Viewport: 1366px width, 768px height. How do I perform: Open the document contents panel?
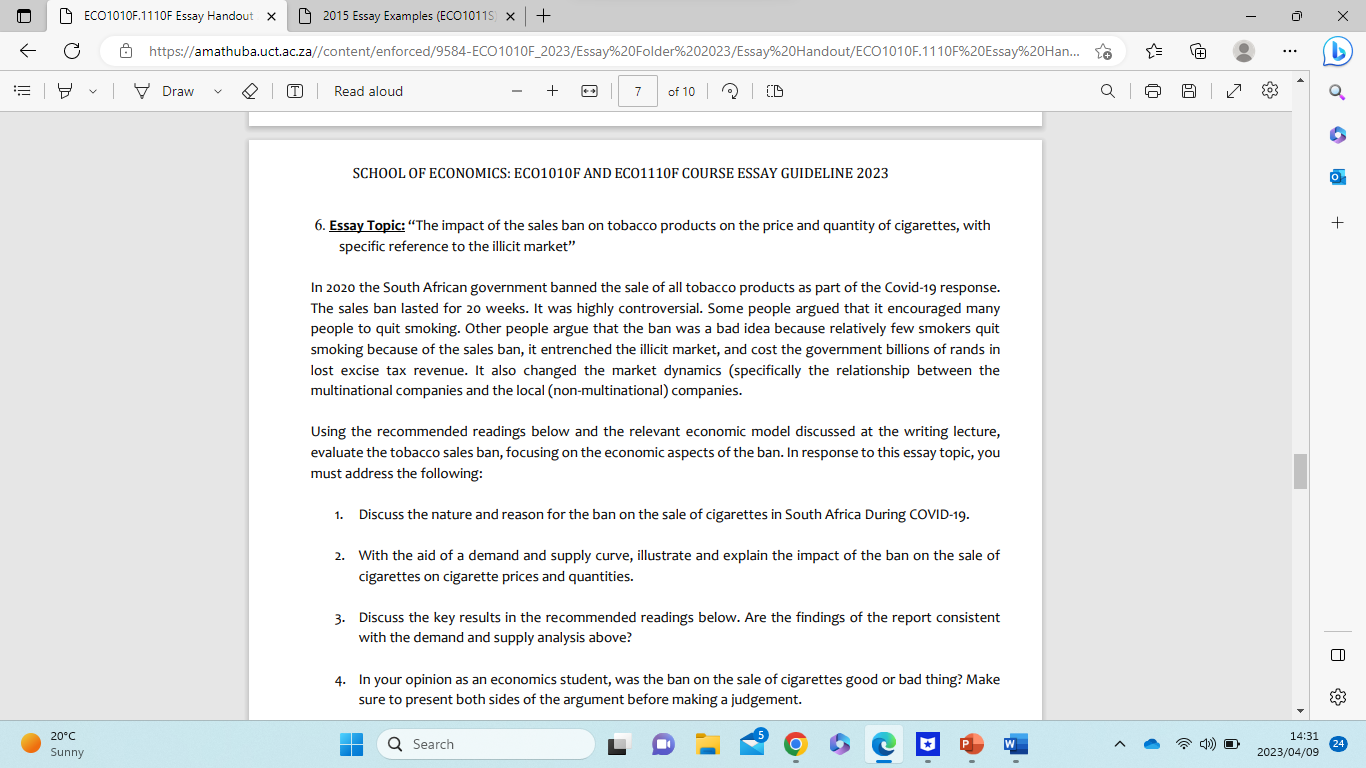point(22,91)
